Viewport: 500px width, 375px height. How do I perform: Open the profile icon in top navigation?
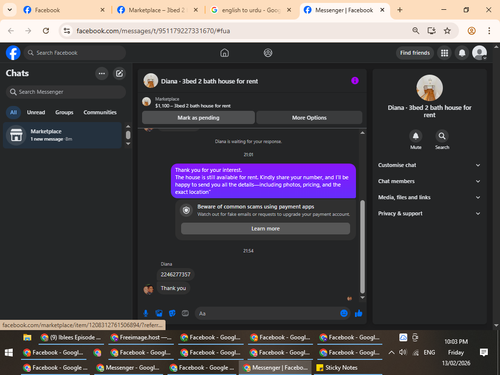point(268,53)
